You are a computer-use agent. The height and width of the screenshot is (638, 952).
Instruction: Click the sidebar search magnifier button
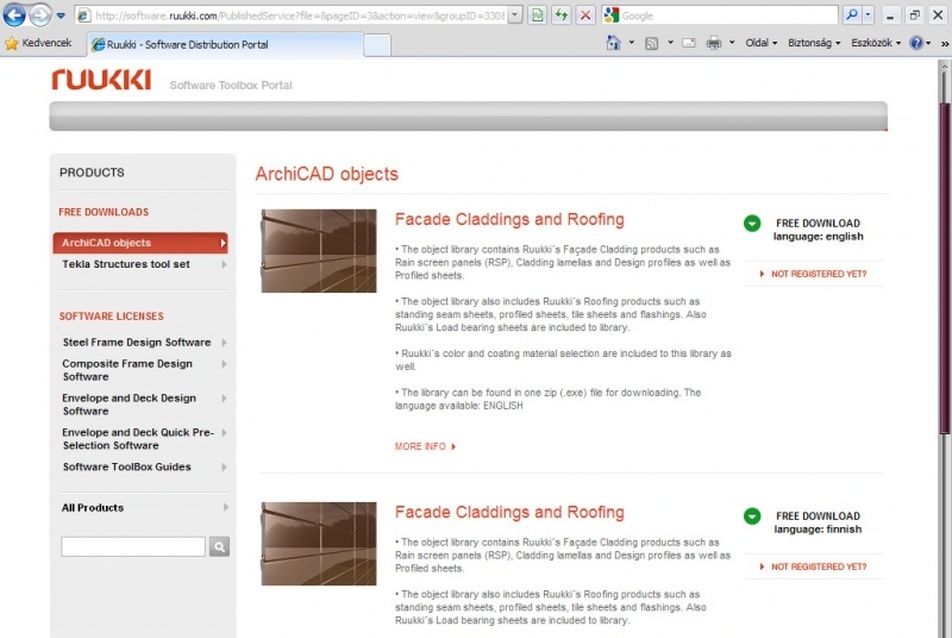tap(219, 546)
